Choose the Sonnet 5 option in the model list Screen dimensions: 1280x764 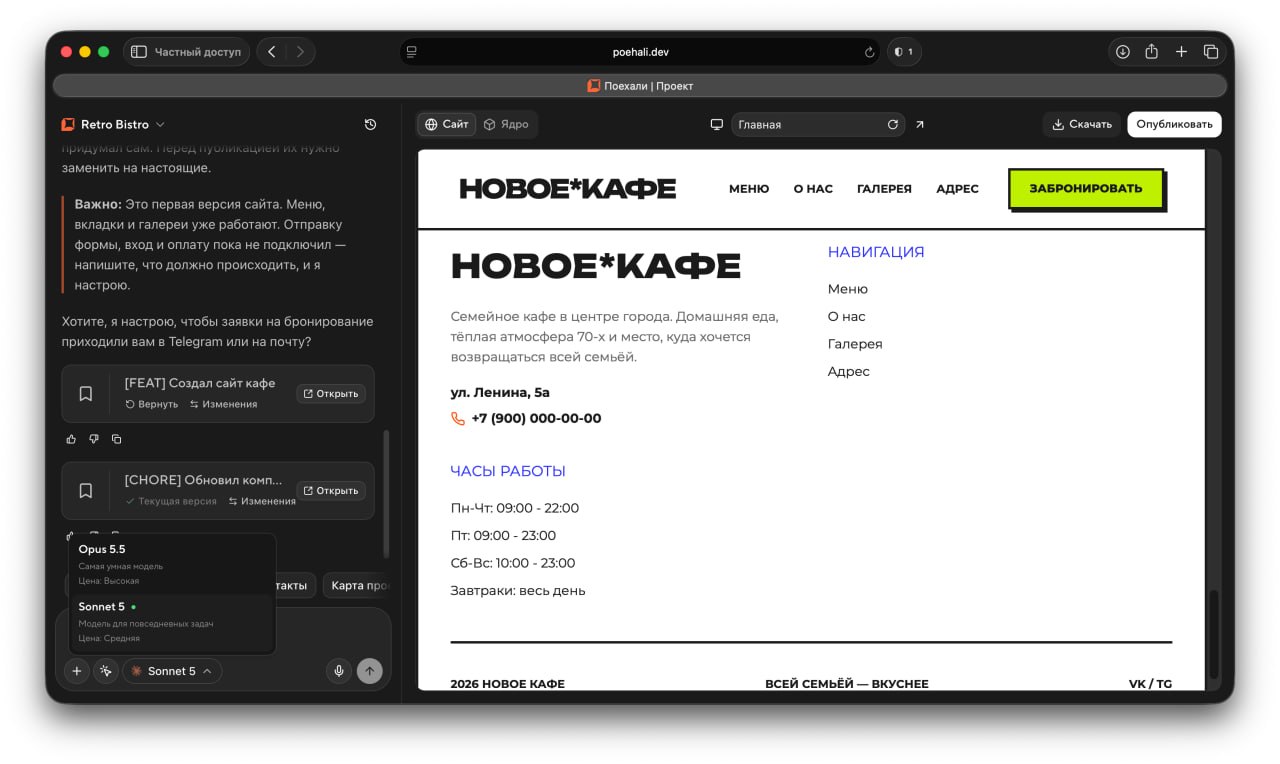tap(172, 622)
